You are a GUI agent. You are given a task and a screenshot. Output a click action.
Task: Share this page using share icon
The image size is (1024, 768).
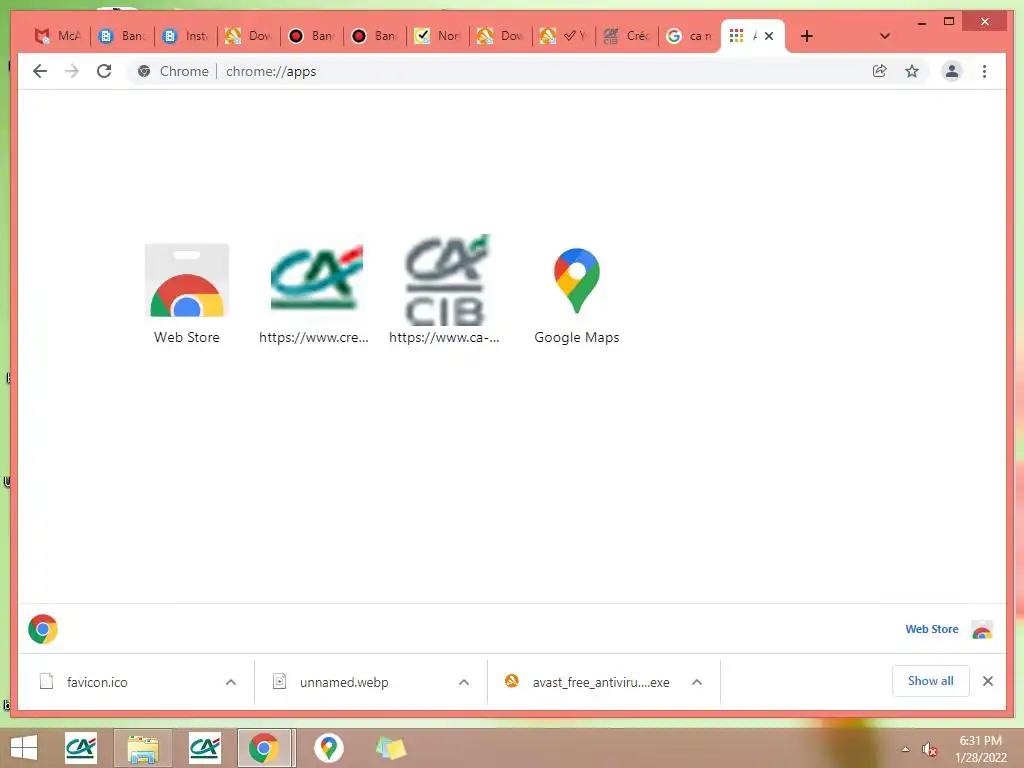coord(880,71)
